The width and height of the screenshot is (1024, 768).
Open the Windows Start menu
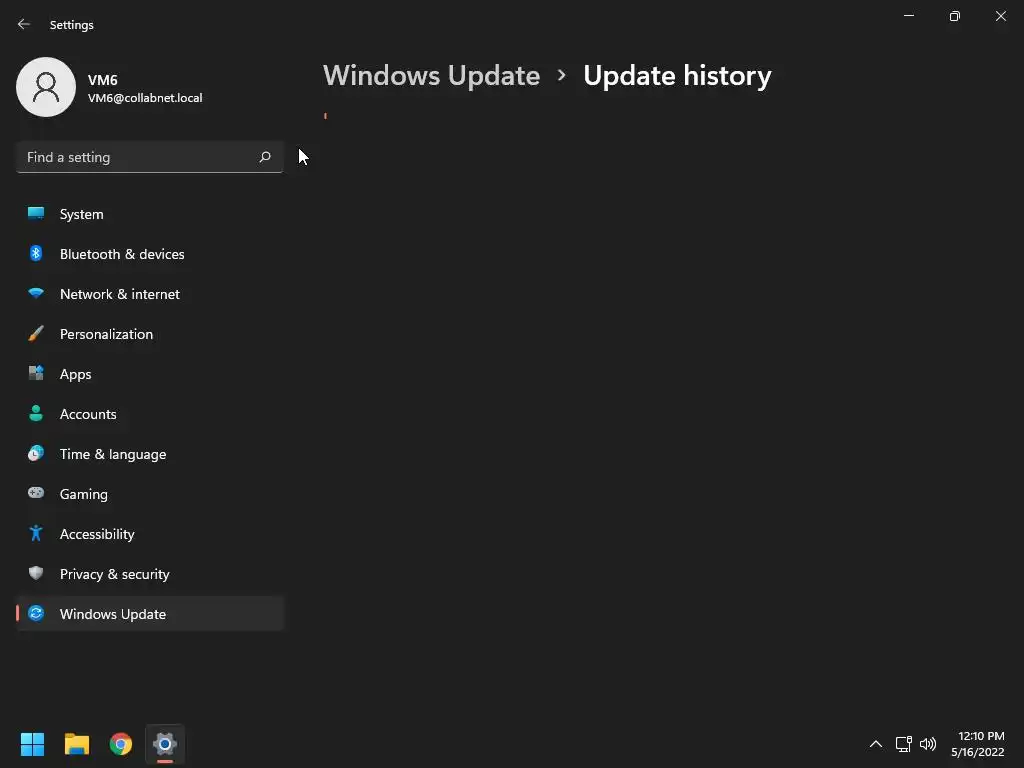click(32, 744)
